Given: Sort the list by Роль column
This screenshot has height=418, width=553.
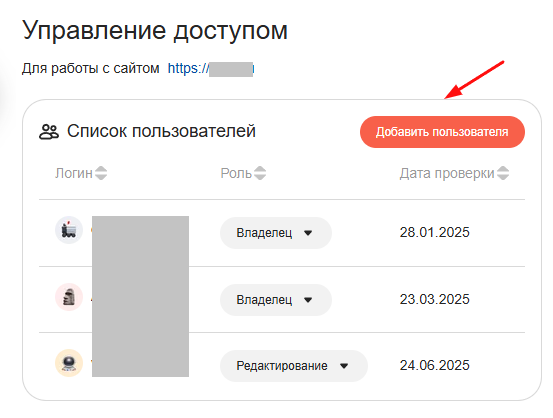Looking at the screenshot, I should click(260, 173).
